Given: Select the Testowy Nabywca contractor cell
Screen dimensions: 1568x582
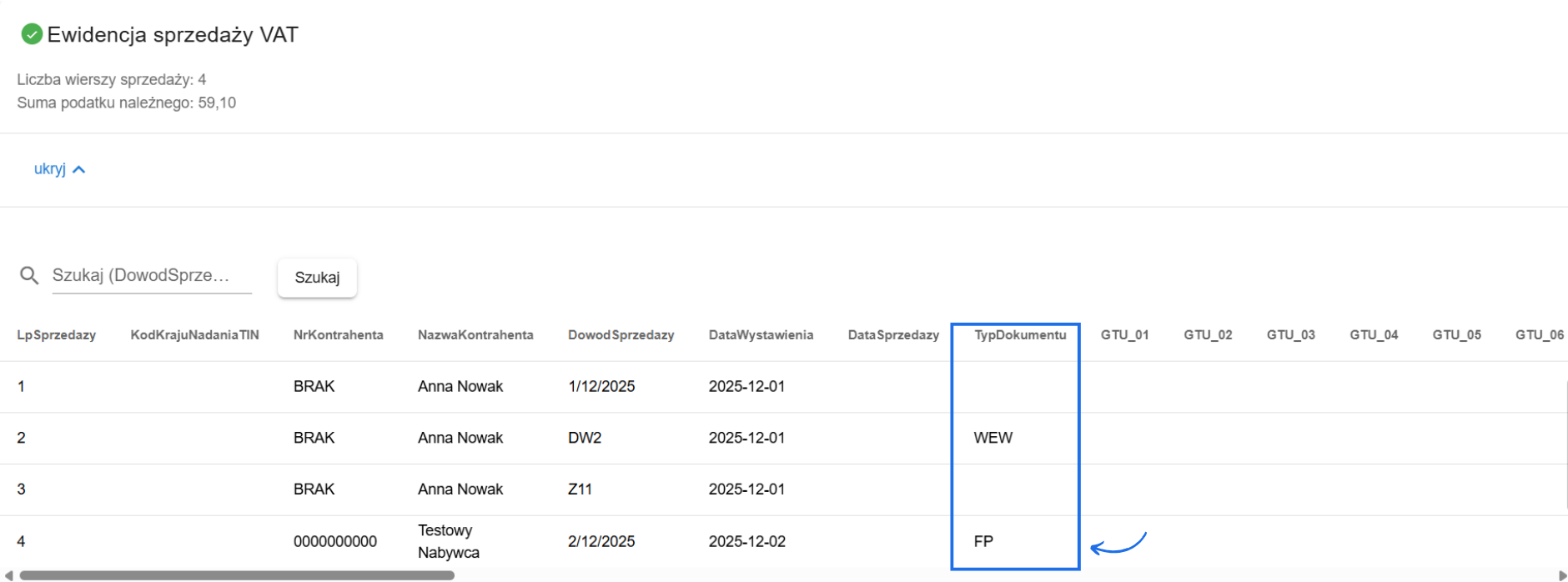Looking at the screenshot, I should coord(449,541).
